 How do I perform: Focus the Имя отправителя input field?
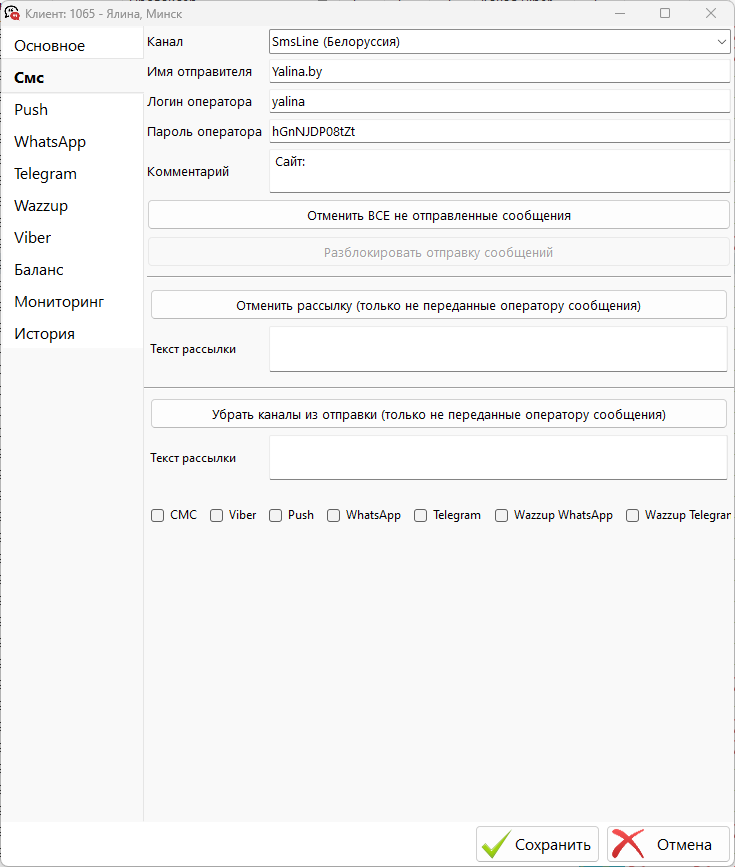[x=499, y=71]
